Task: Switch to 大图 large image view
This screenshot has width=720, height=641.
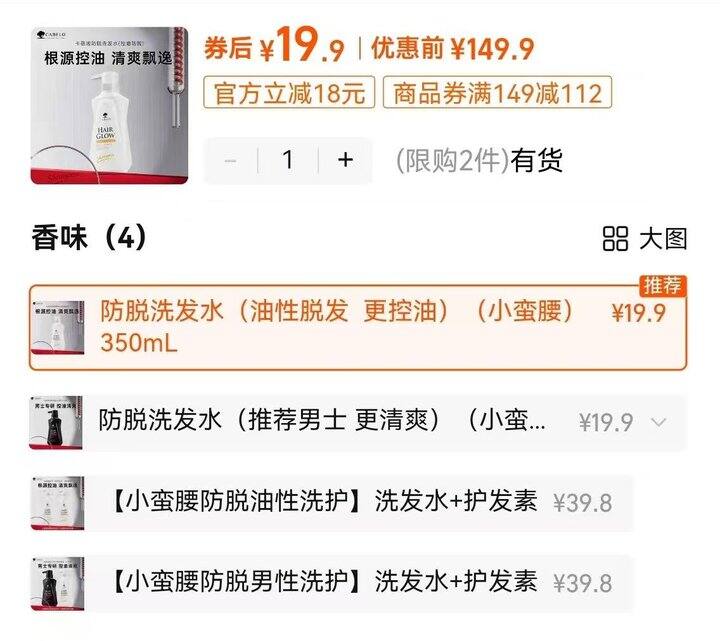Action: coord(663,239)
